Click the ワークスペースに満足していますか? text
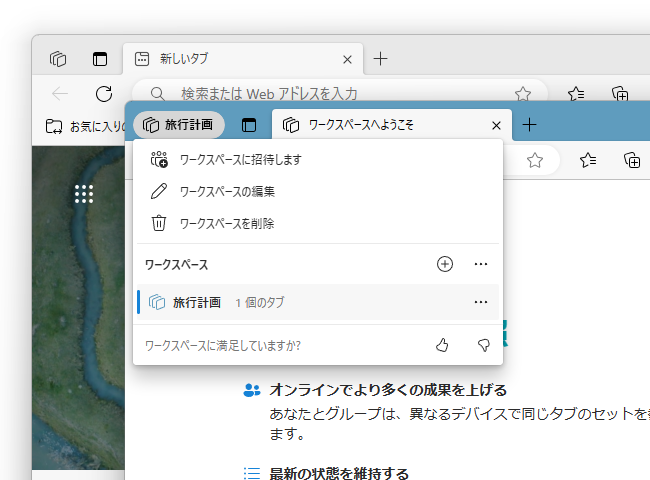 click(223, 345)
